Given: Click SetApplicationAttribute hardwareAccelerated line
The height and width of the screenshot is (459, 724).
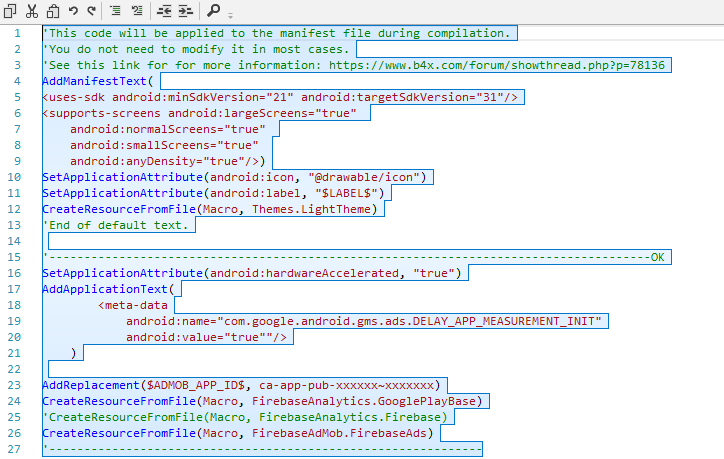Looking at the screenshot, I should click(252, 273).
